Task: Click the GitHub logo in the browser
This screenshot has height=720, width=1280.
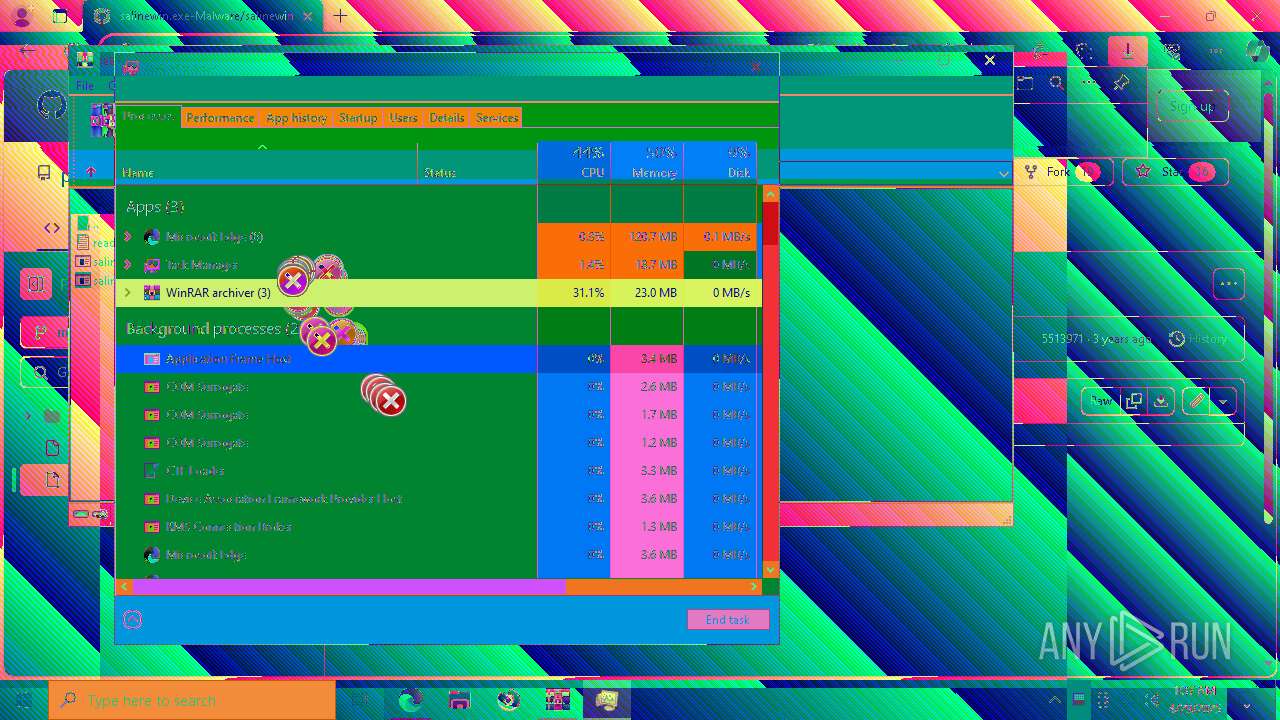Action: 52,106
